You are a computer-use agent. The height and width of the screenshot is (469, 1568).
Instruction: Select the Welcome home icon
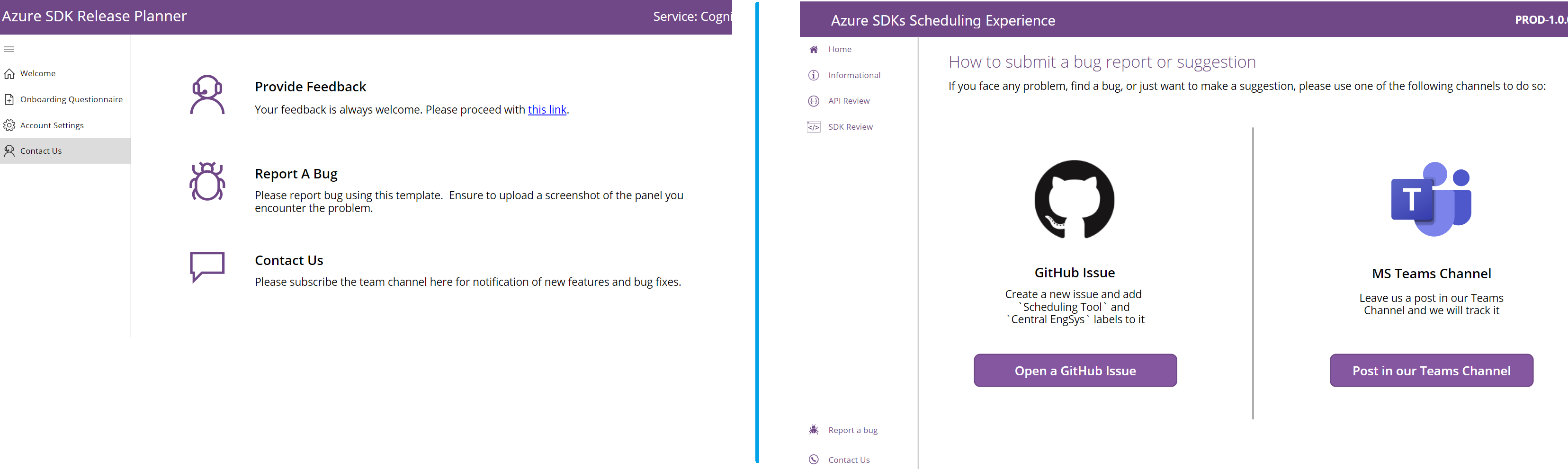click(10, 73)
